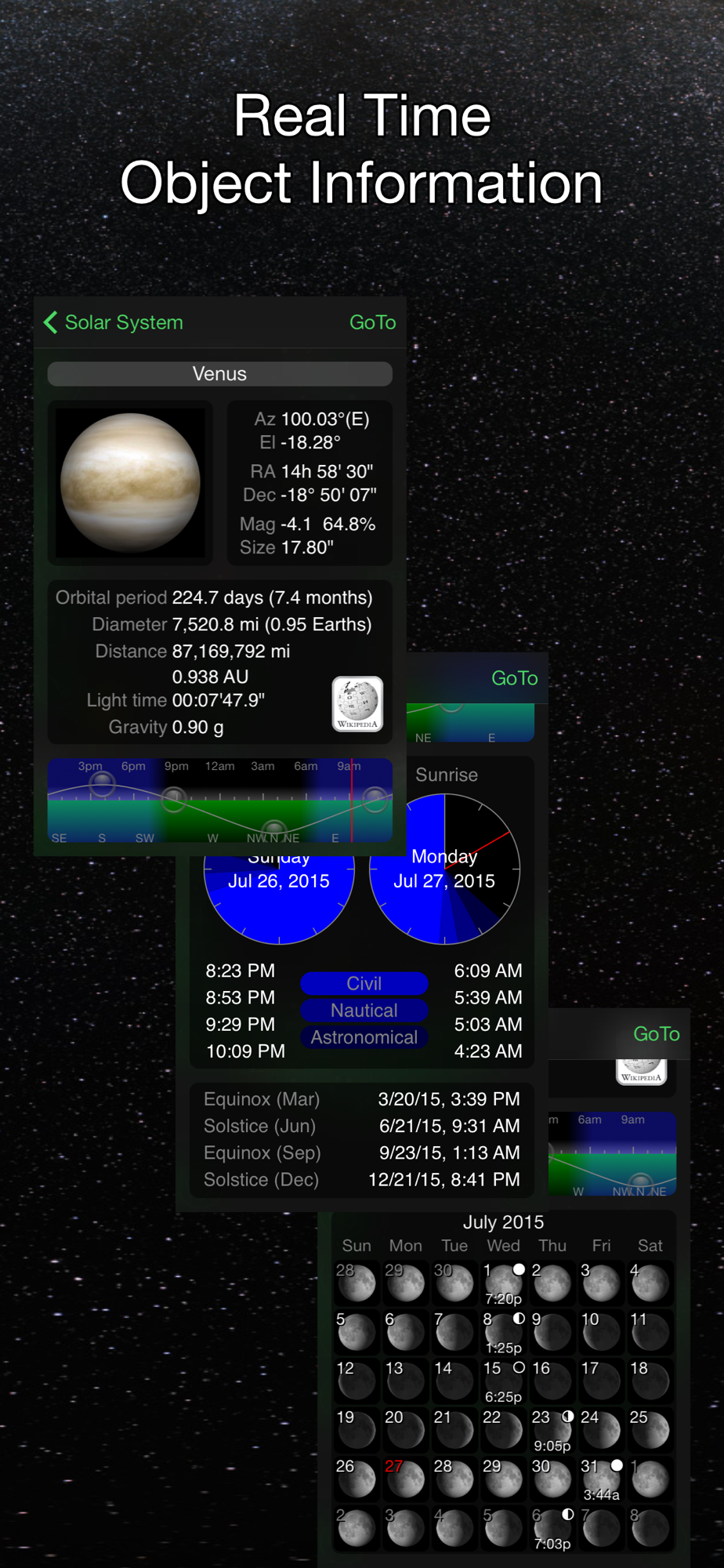Viewport: 724px width, 1568px height.
Task: Select July 23 first quarter day
Action: (x=552, y=1430)
